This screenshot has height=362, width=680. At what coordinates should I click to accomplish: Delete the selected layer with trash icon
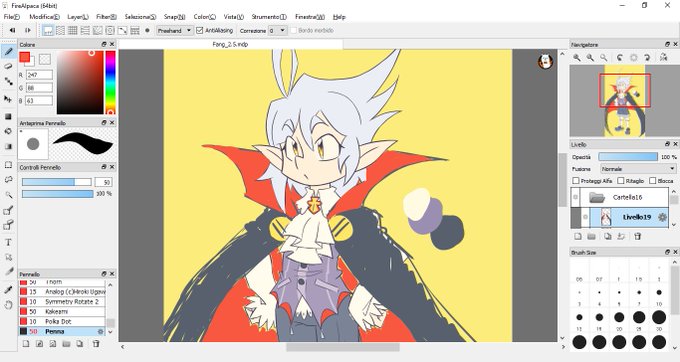[x=638, y=236]
